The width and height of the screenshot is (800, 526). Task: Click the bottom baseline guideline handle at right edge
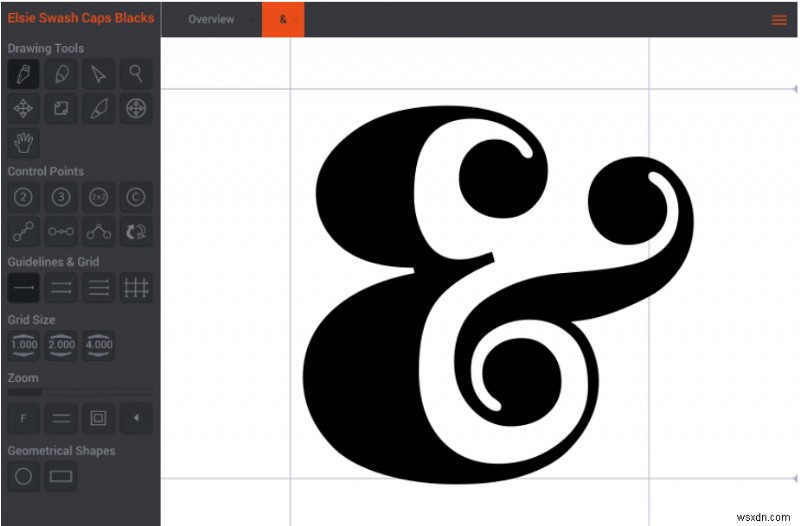(x=795, y=478)
